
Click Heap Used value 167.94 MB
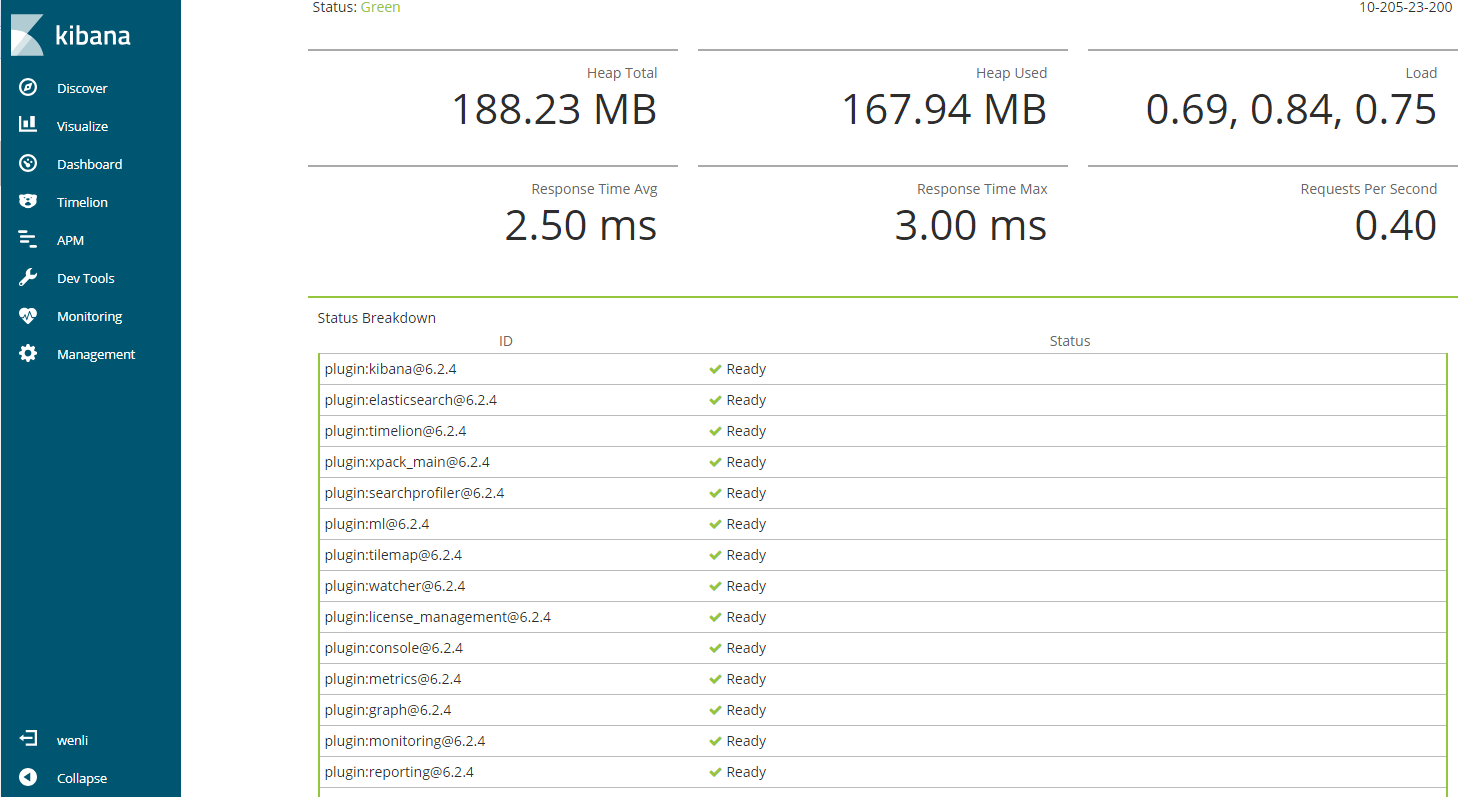944,109
